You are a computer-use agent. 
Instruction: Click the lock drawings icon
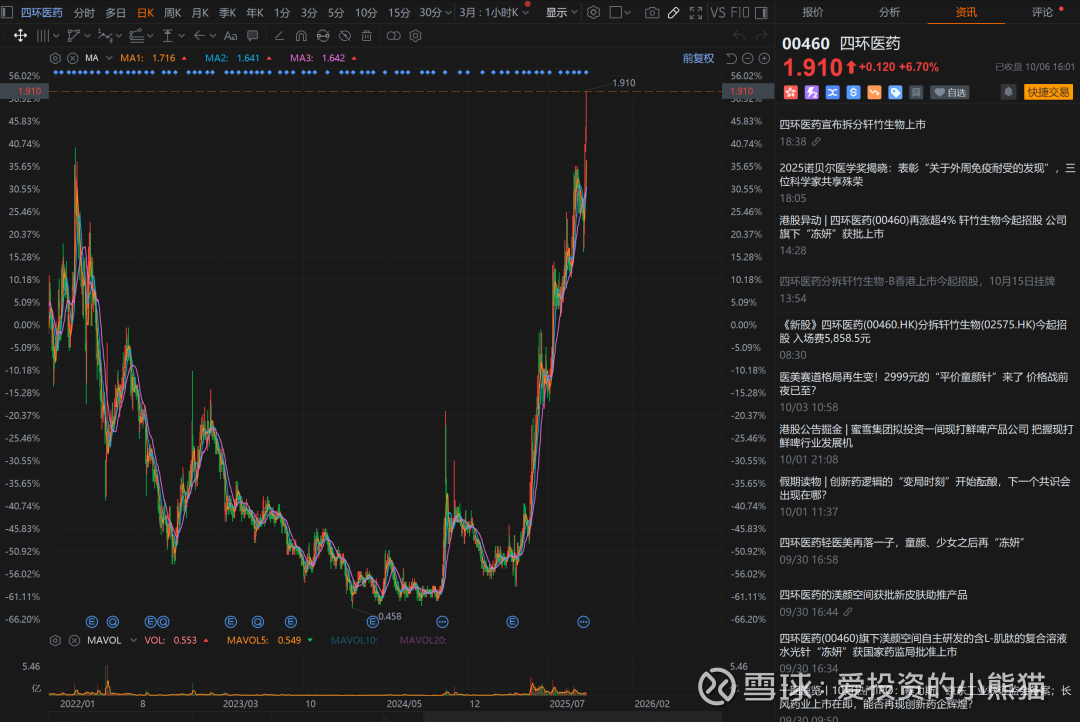click(x=323, y=36)
